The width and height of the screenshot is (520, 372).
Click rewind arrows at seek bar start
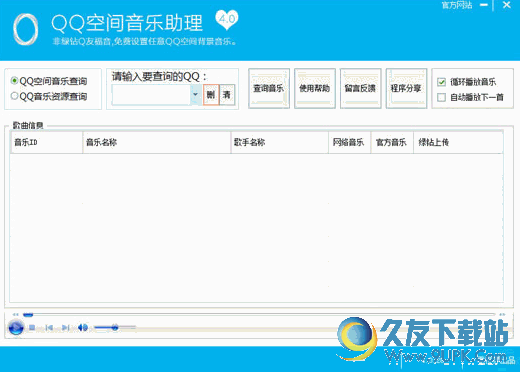[x=15, y=314]
